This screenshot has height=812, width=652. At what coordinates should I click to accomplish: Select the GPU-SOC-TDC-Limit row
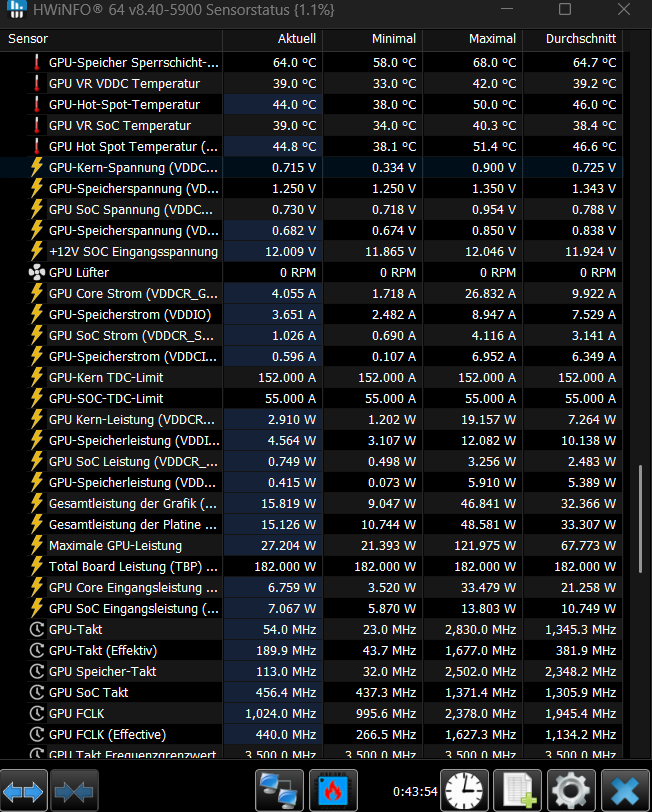coord(311,399)
